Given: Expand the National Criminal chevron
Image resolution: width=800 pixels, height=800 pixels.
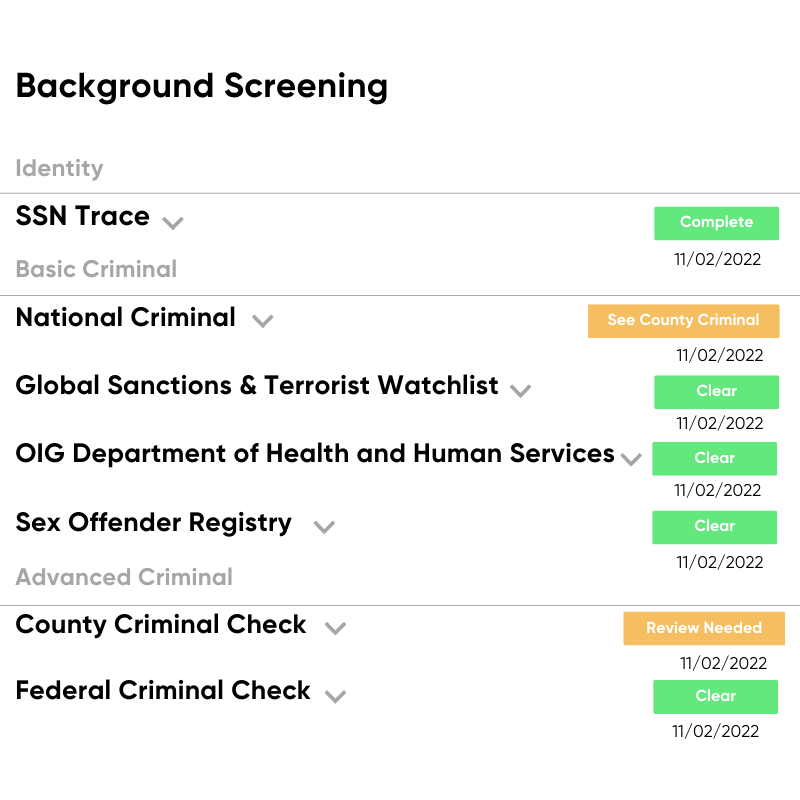Looking at the screenshot, I should (263, 321).
